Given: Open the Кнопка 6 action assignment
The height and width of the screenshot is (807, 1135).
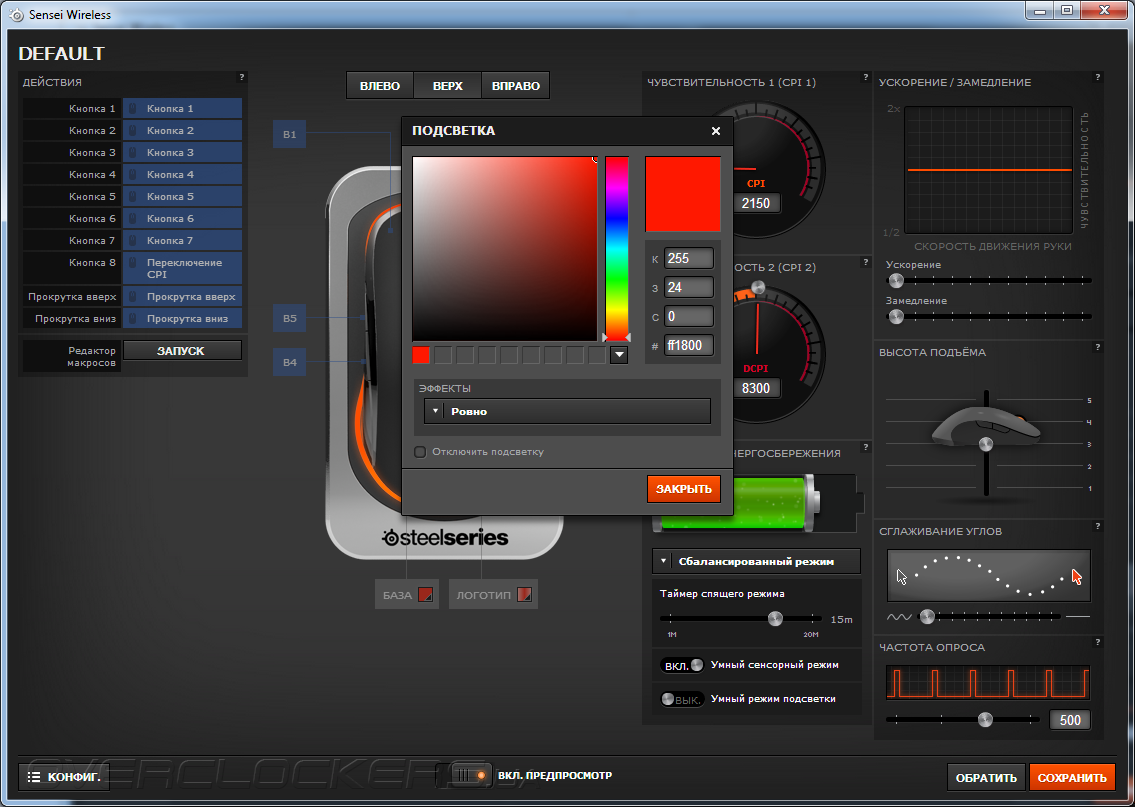Looking at the screenshot, I should (182, 219).
